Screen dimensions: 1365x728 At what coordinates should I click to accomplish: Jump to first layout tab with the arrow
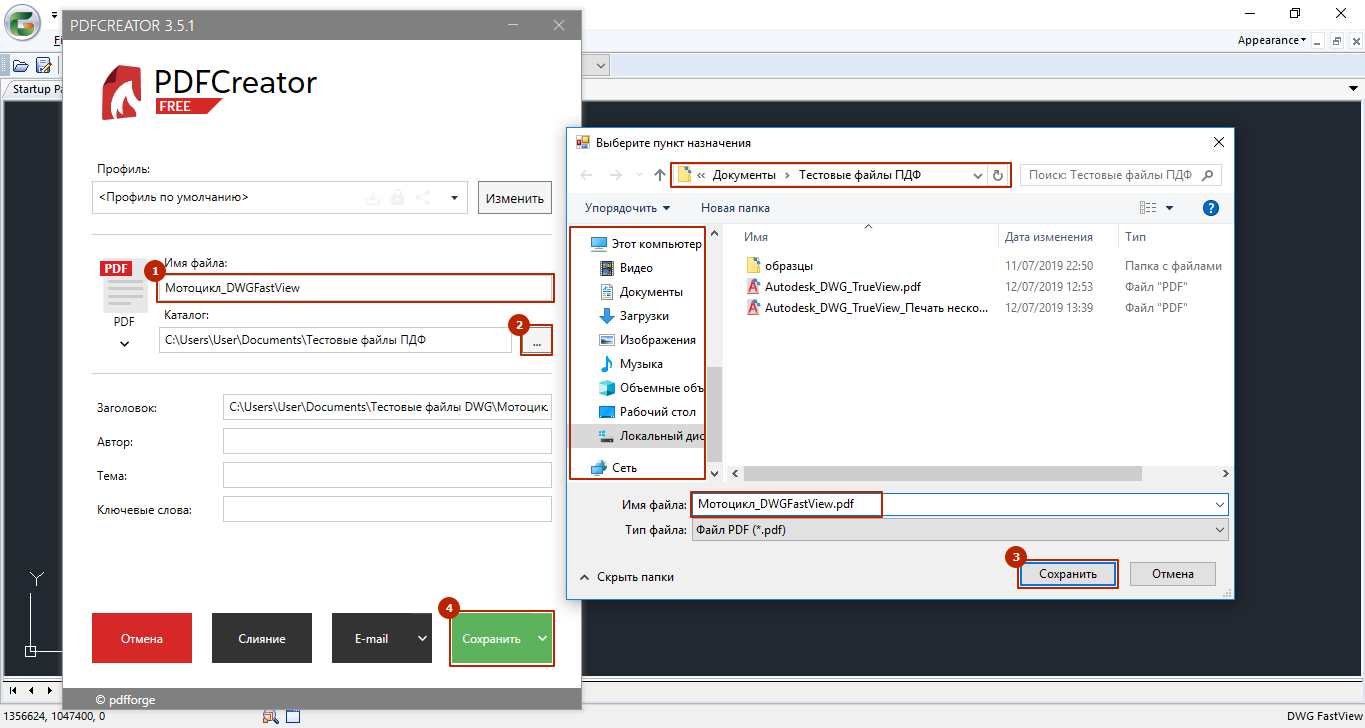13,690
